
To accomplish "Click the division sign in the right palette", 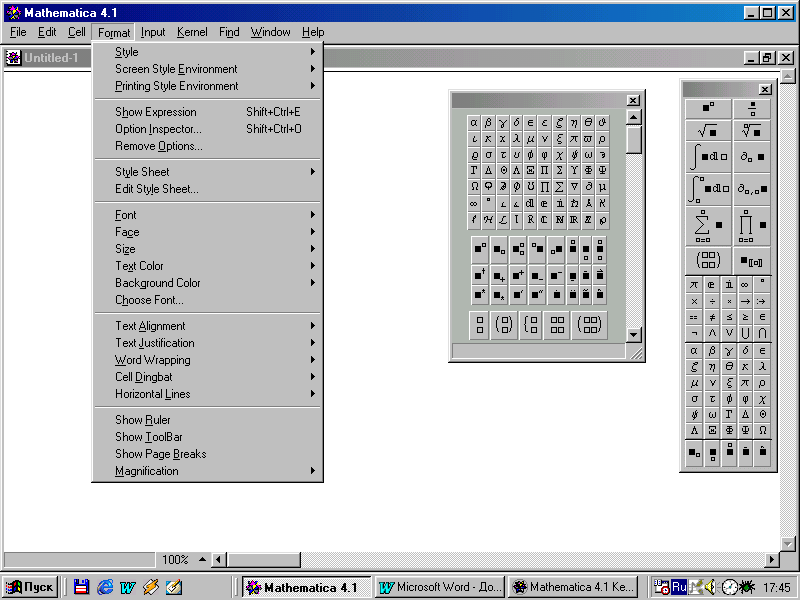I will (x=712, y=301).
